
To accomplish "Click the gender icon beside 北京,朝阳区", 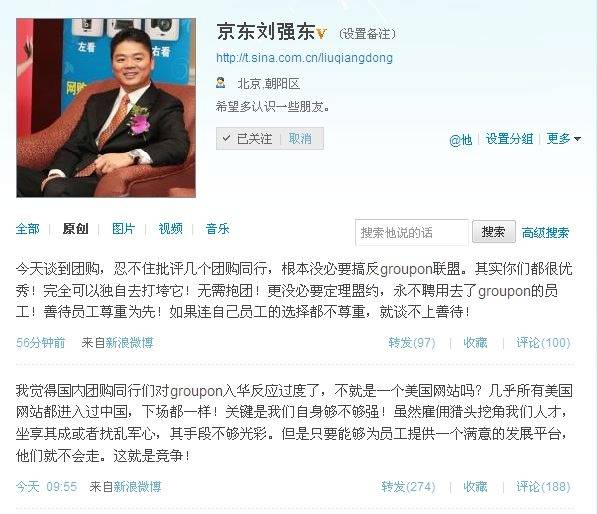I will [220, 83].
